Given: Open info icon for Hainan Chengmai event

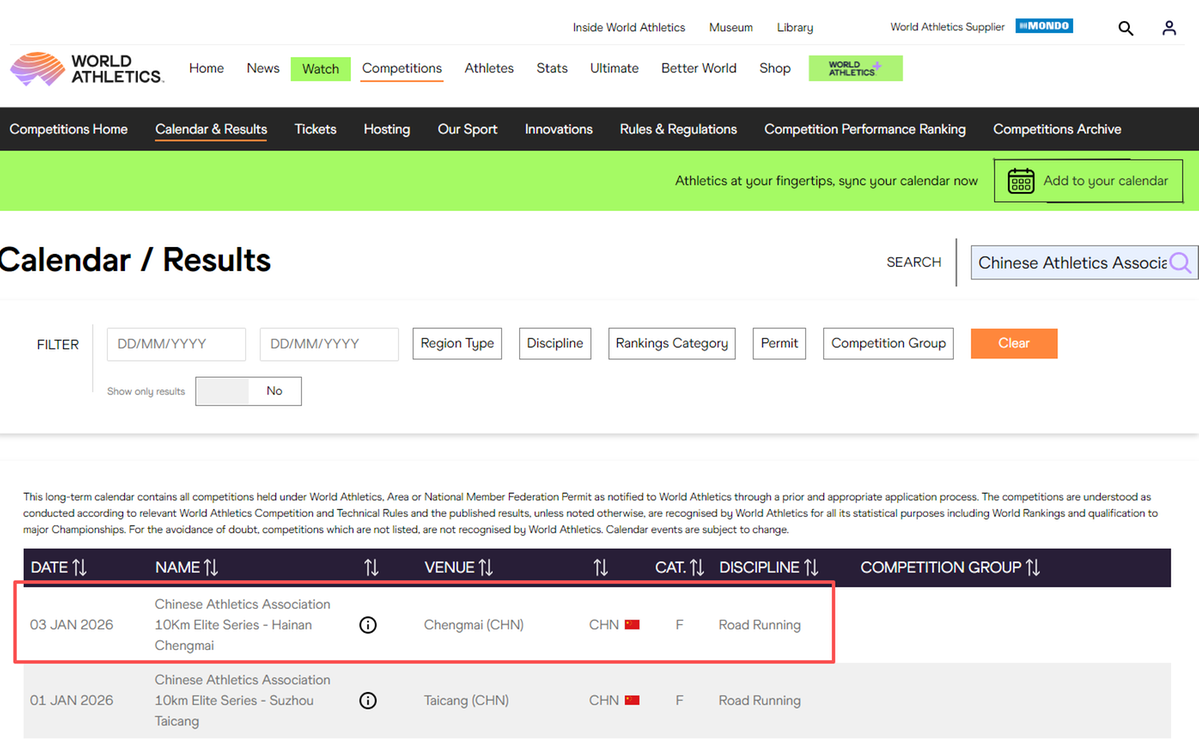Looking at the screenshot, I should click(x=368, y=625).
